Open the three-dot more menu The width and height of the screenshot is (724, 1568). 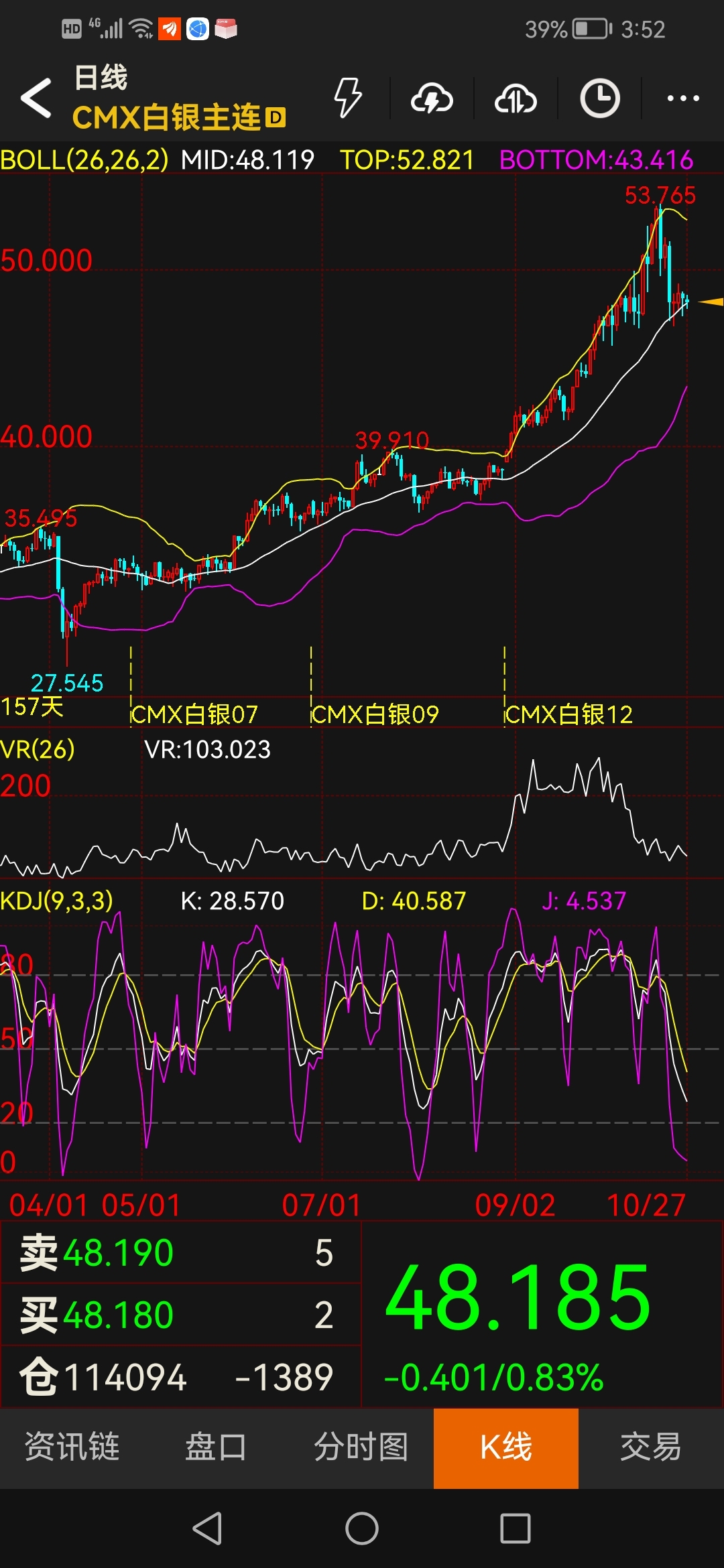pos(683,99)
